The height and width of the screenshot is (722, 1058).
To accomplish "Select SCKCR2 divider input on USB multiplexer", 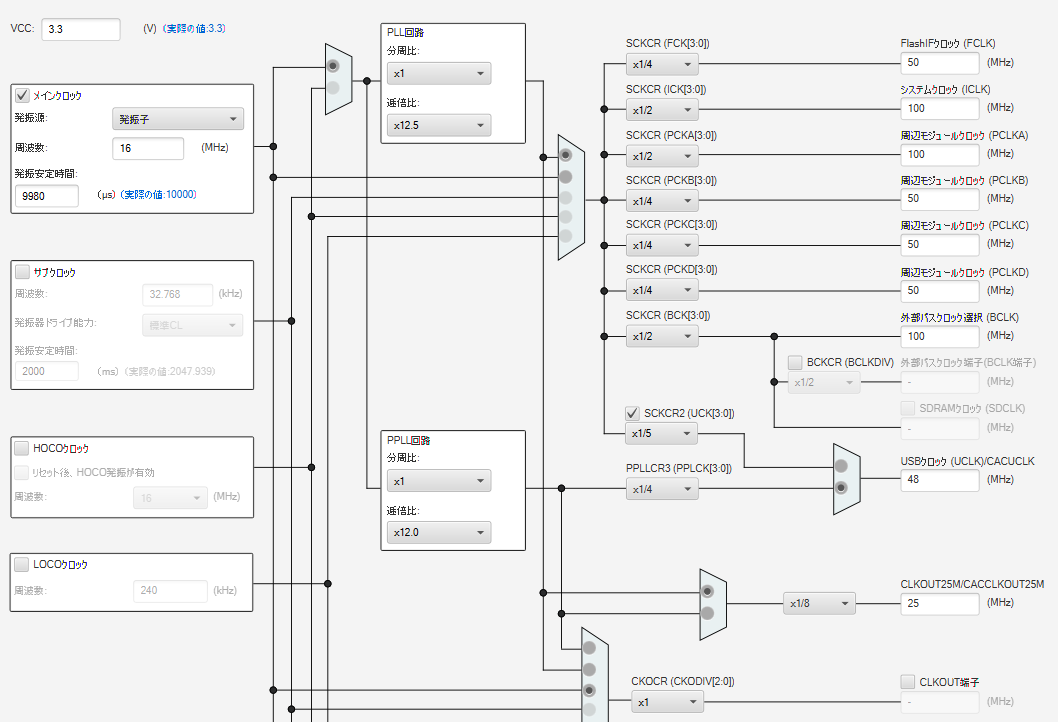I will pyautogui.click(x=841, y=466).
